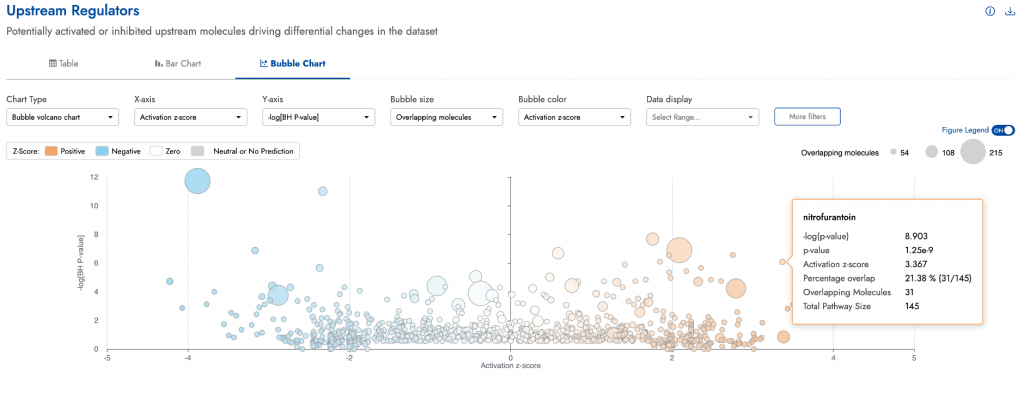Switch to the Table tab
The image size is (1024, 398).
click(64, 63)
